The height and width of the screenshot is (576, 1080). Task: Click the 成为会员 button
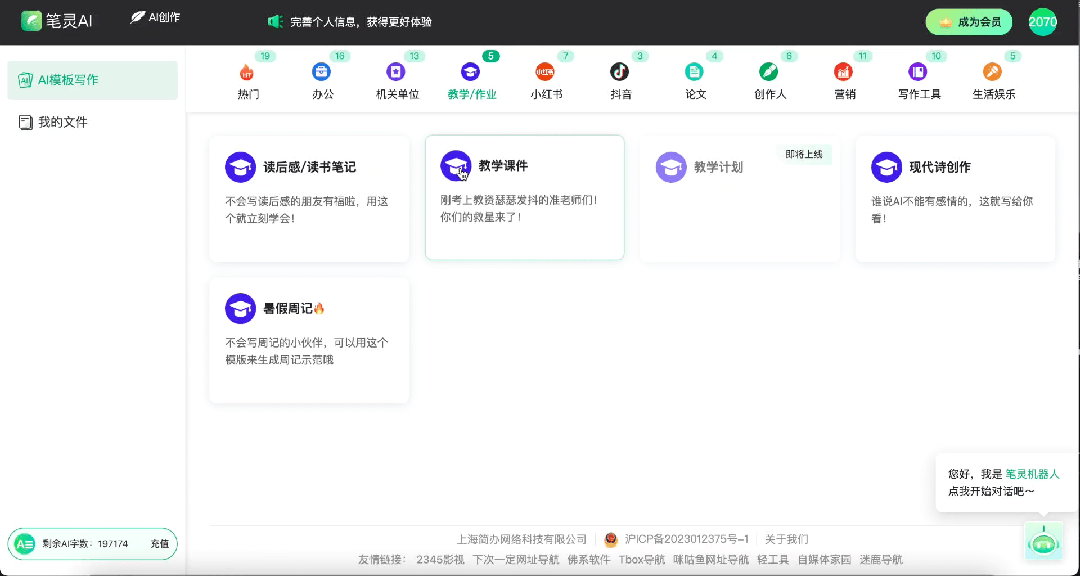[968, 20]
